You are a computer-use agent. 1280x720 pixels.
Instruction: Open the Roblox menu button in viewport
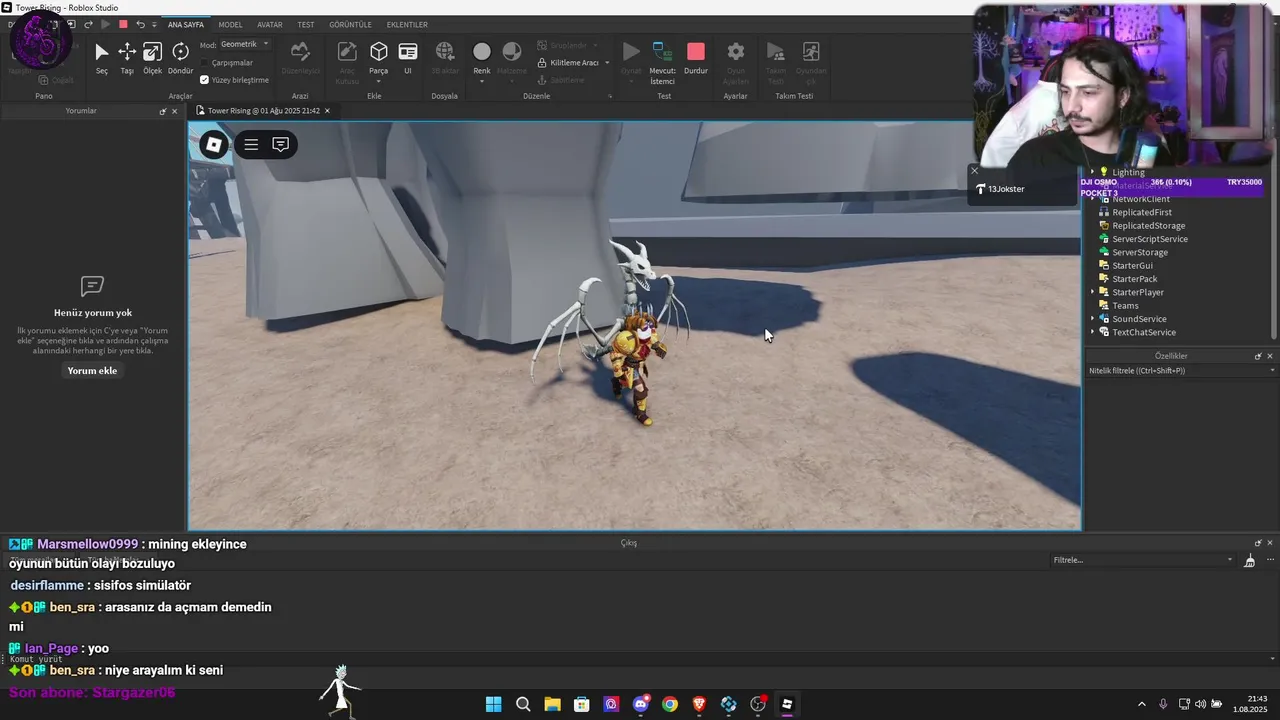point(213,145)
